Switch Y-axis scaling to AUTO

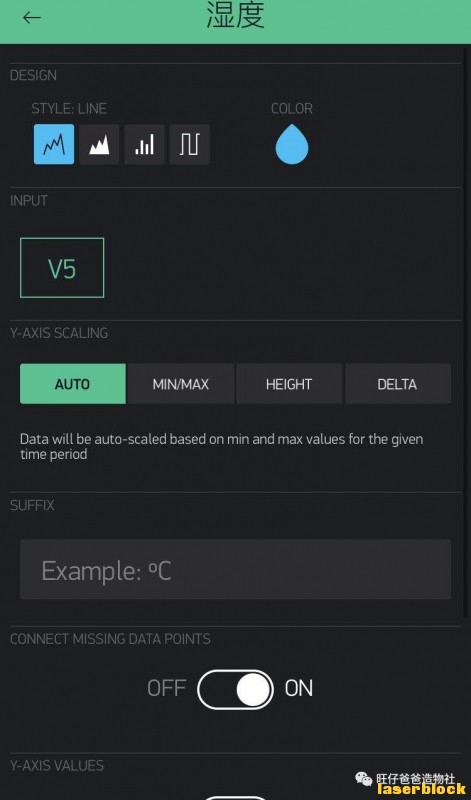click(73, 384)
